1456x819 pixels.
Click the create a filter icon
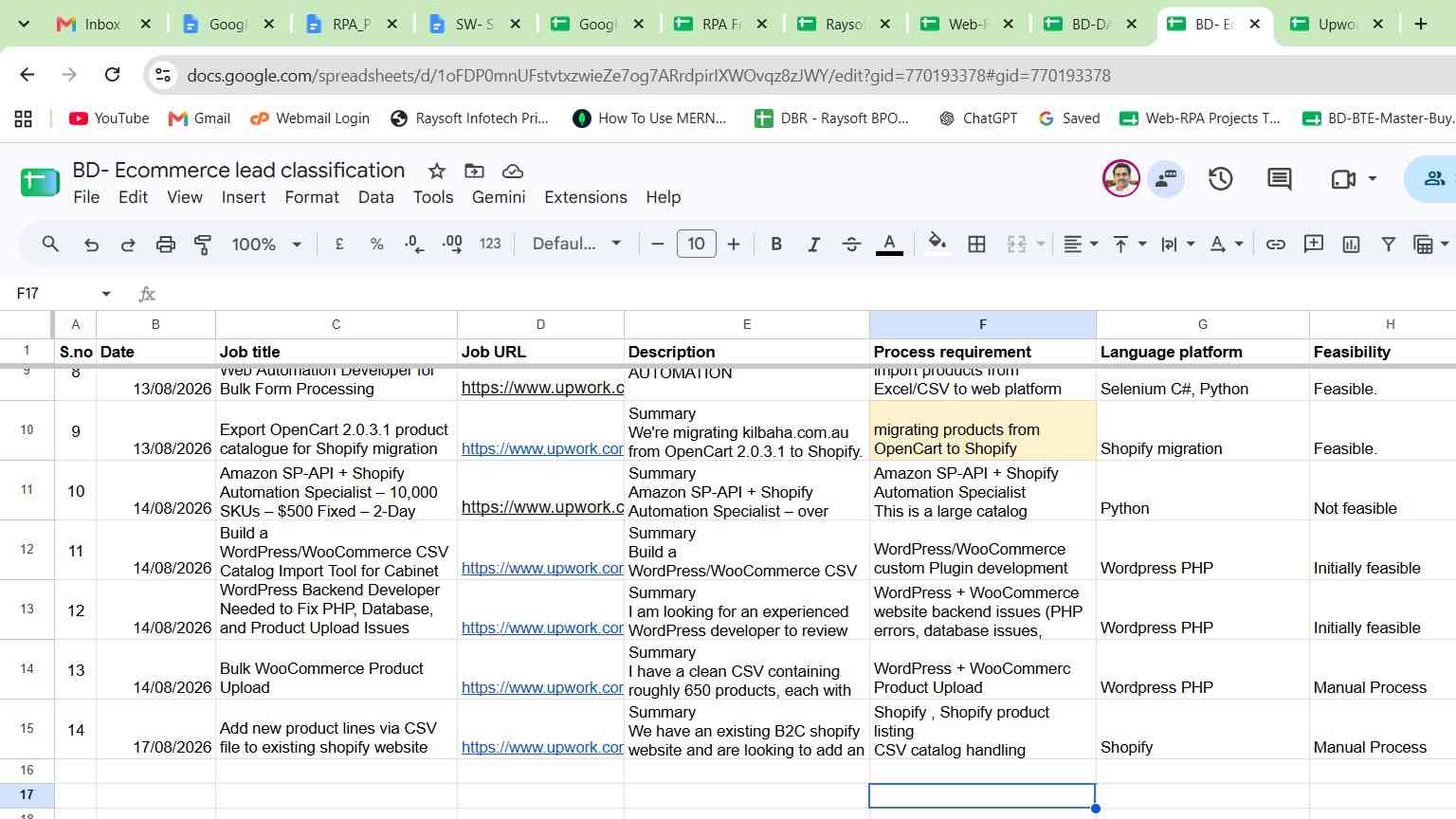pyautogui.click(x=1388, y=245)
